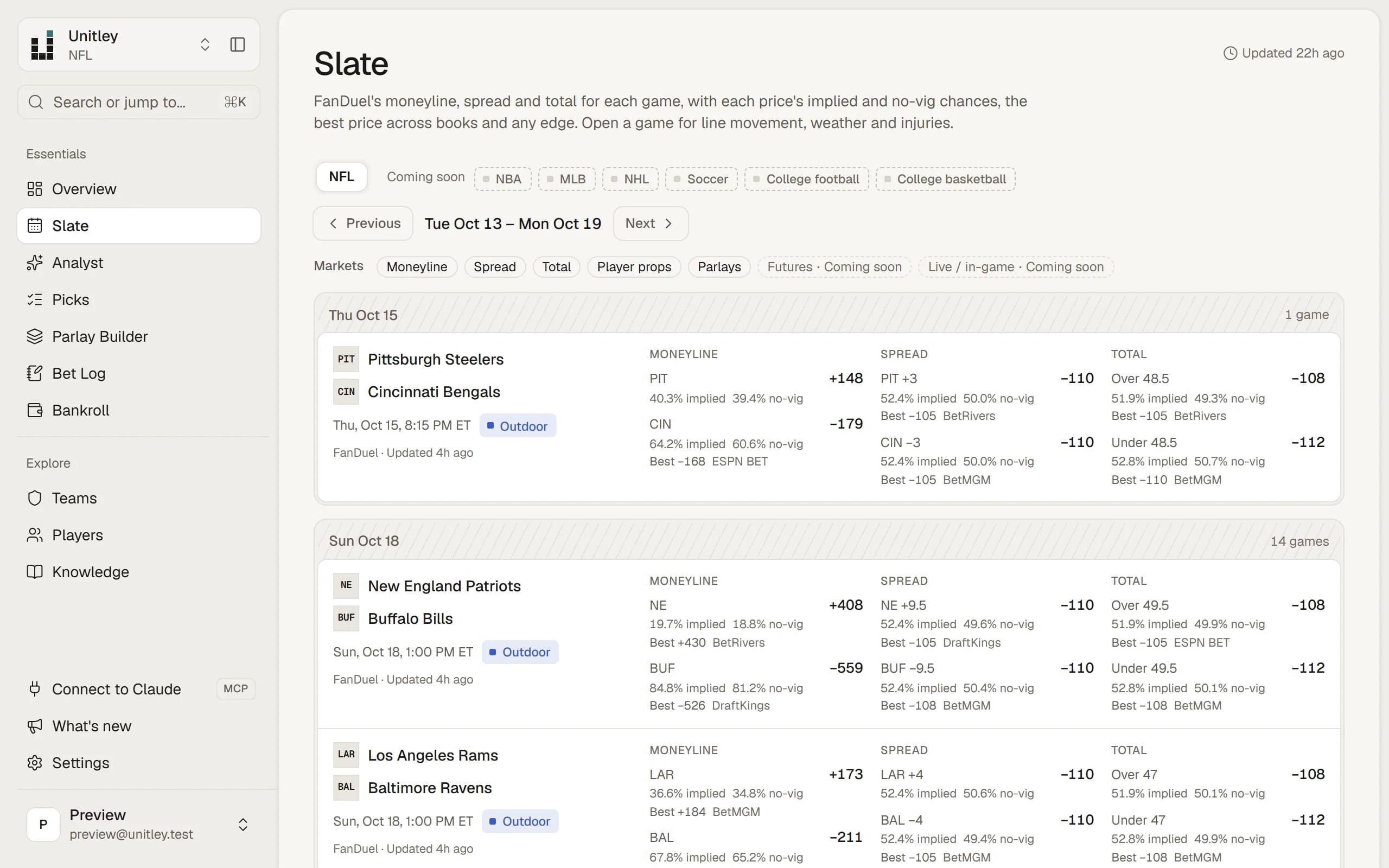Viewport: 1389px width, 868px height.
Task: Open the Bankroll wallet icon
Action: (x=34, y=410)
